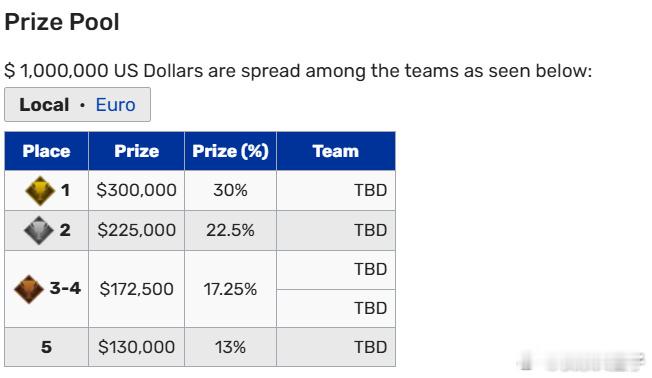The image size is (652, 378).
Task: Click the $225,000 prize cell
Action: 136,230
